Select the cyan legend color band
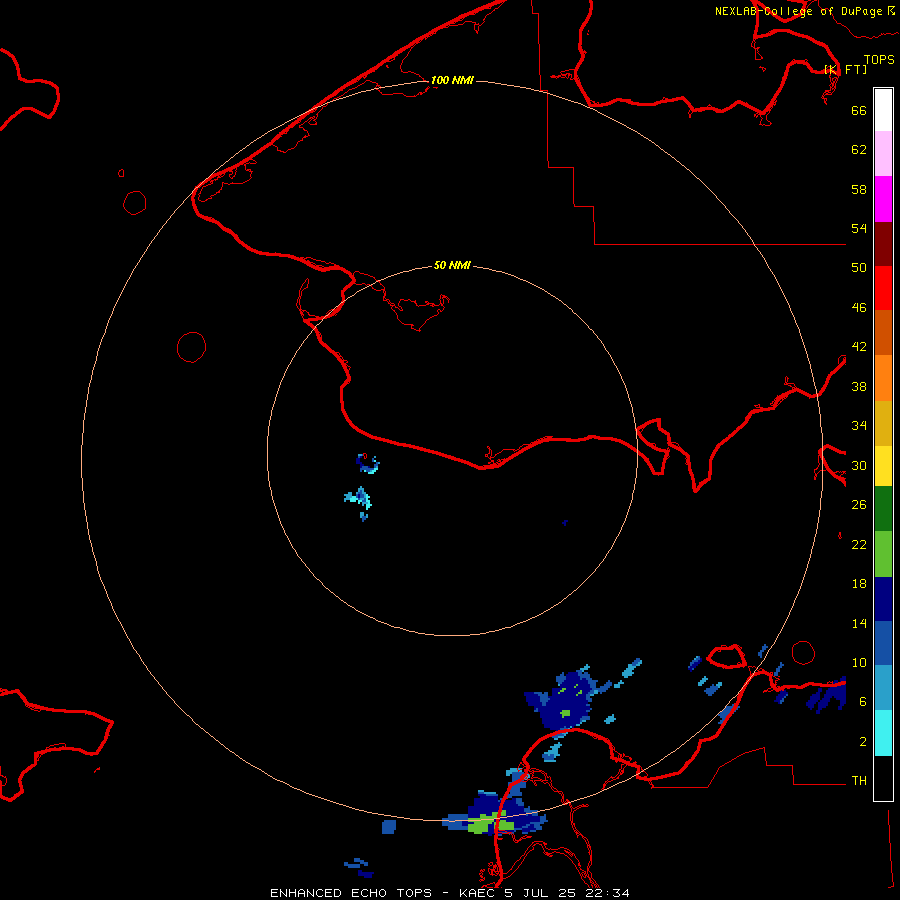The height and width of the screenshot is (900, 900). pyautogui.click(x=883, y=733)
